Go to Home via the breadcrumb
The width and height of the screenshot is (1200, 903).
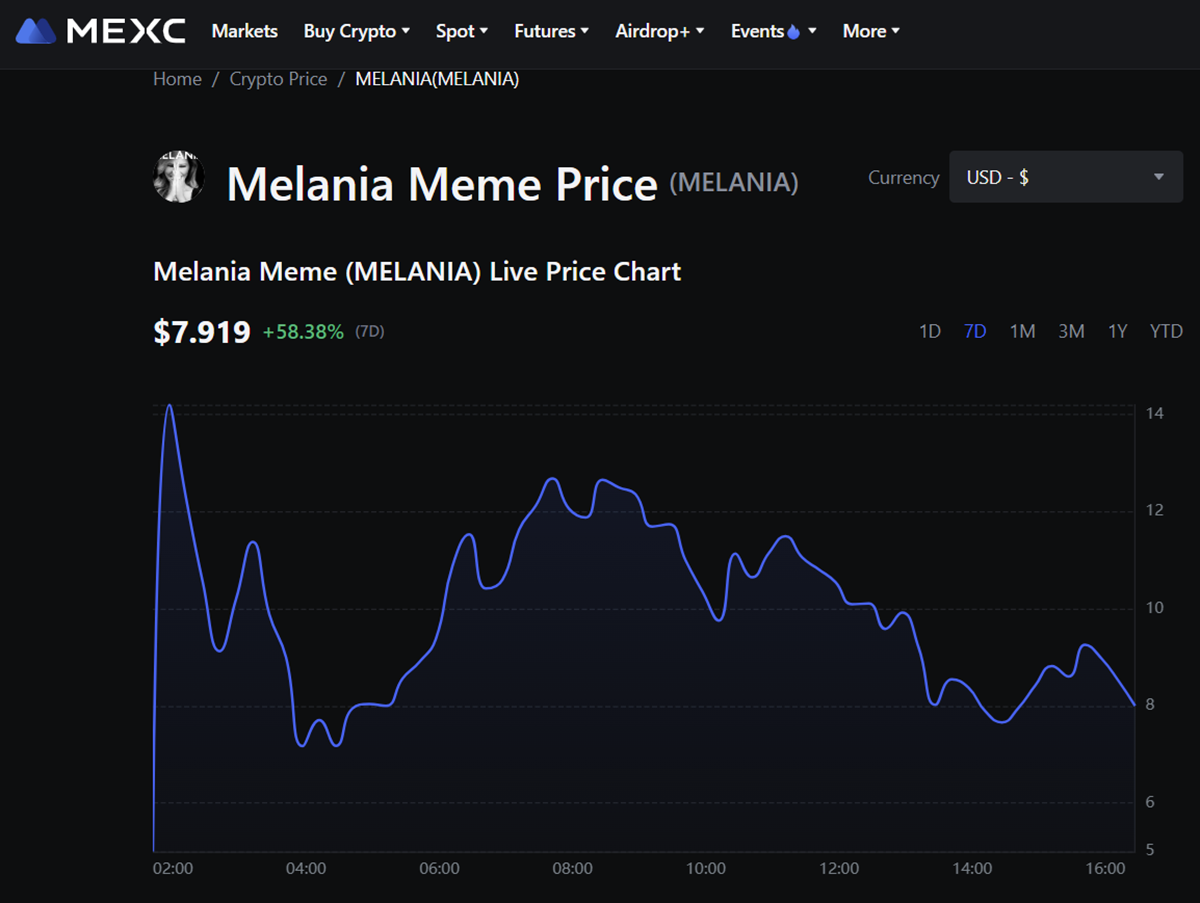point(177,78)
